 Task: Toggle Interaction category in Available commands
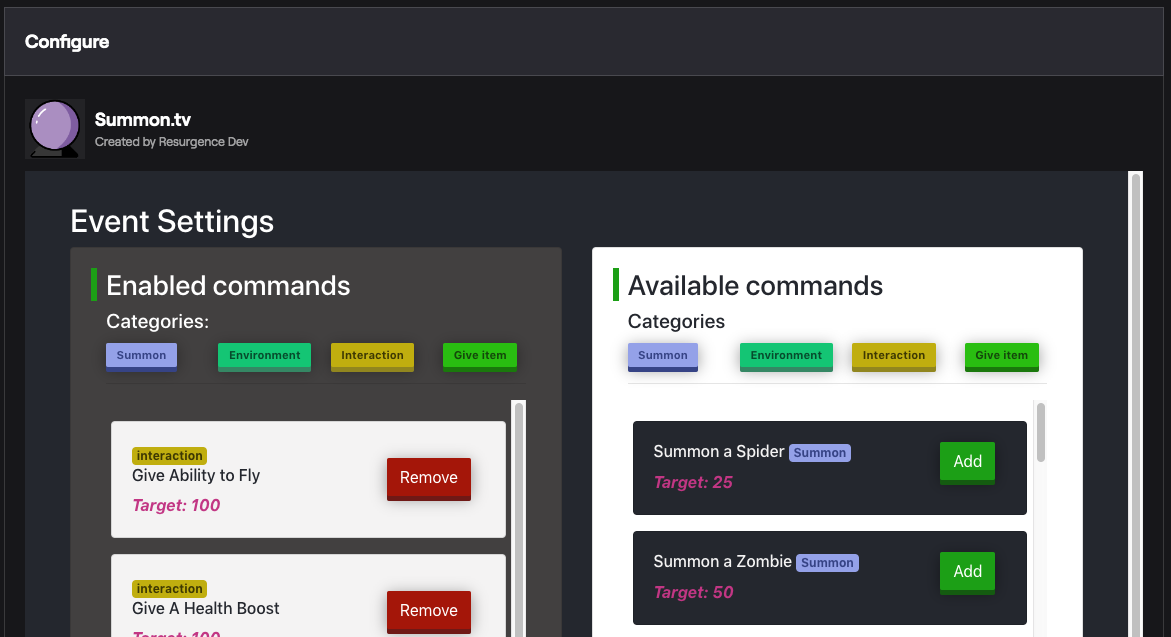[893, 355]
